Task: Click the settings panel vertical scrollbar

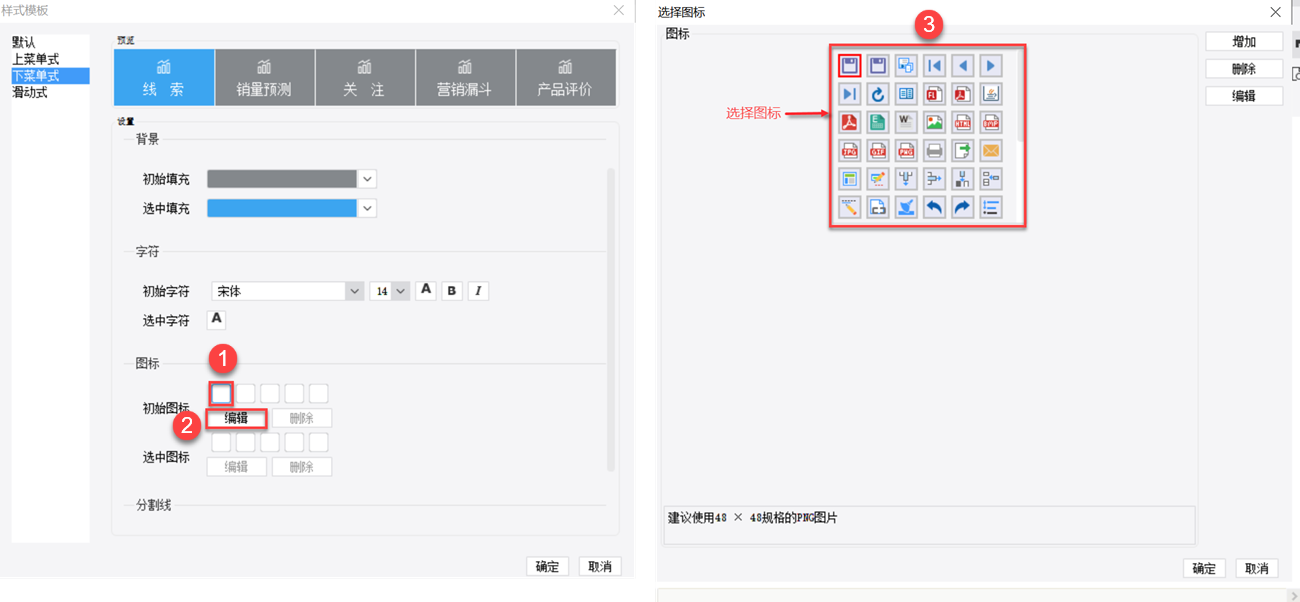Action: coord(610,320)
